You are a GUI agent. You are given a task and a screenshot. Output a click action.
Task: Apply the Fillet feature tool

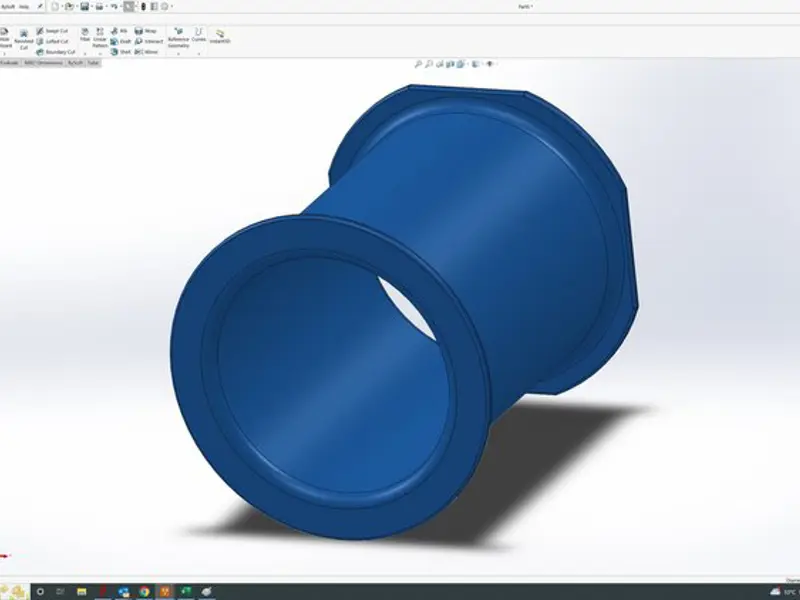(x=85, y=36)
